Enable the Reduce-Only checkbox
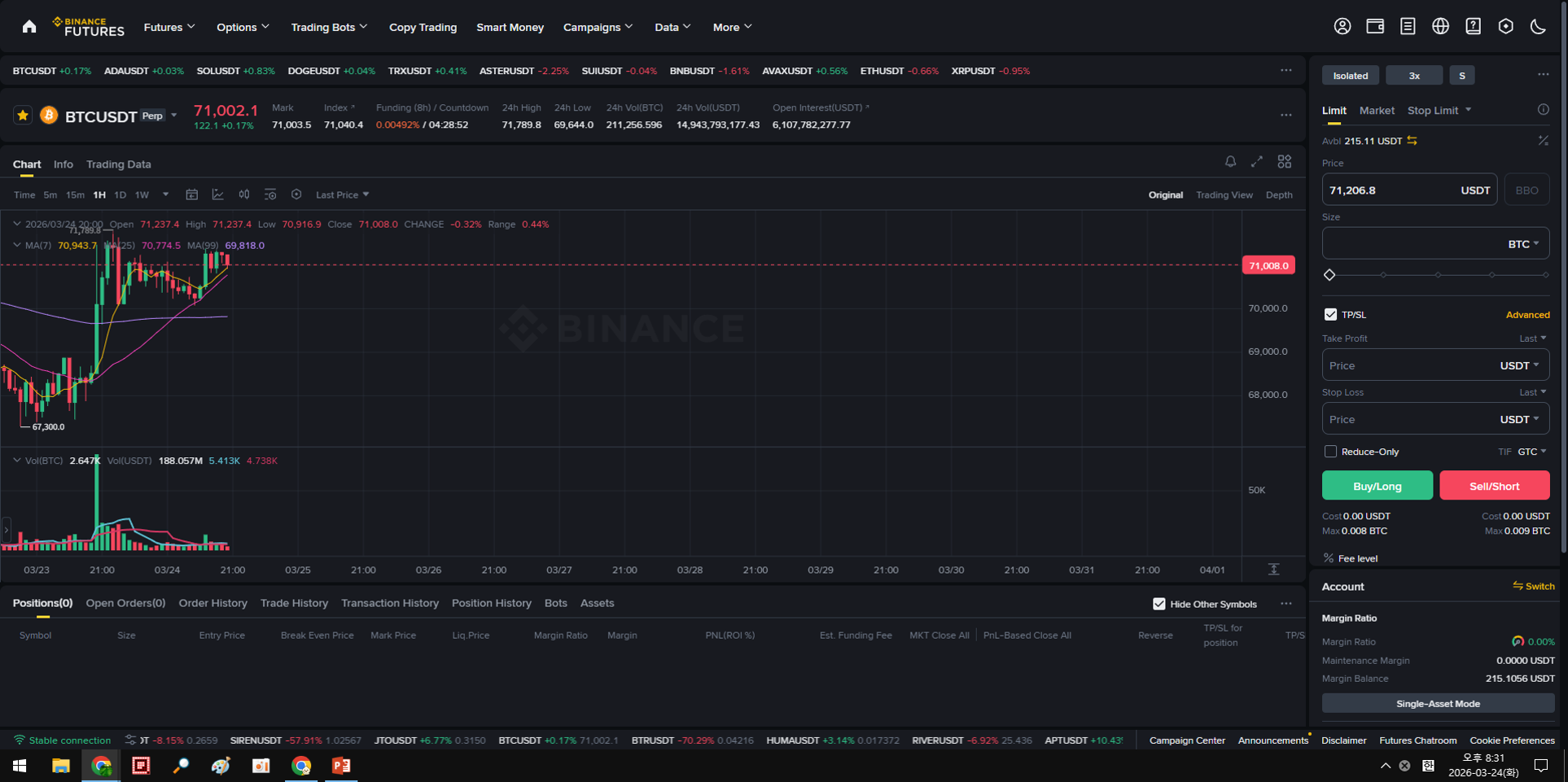The height and width of the screenshot is (782, 1568). tap(1330, 451)
